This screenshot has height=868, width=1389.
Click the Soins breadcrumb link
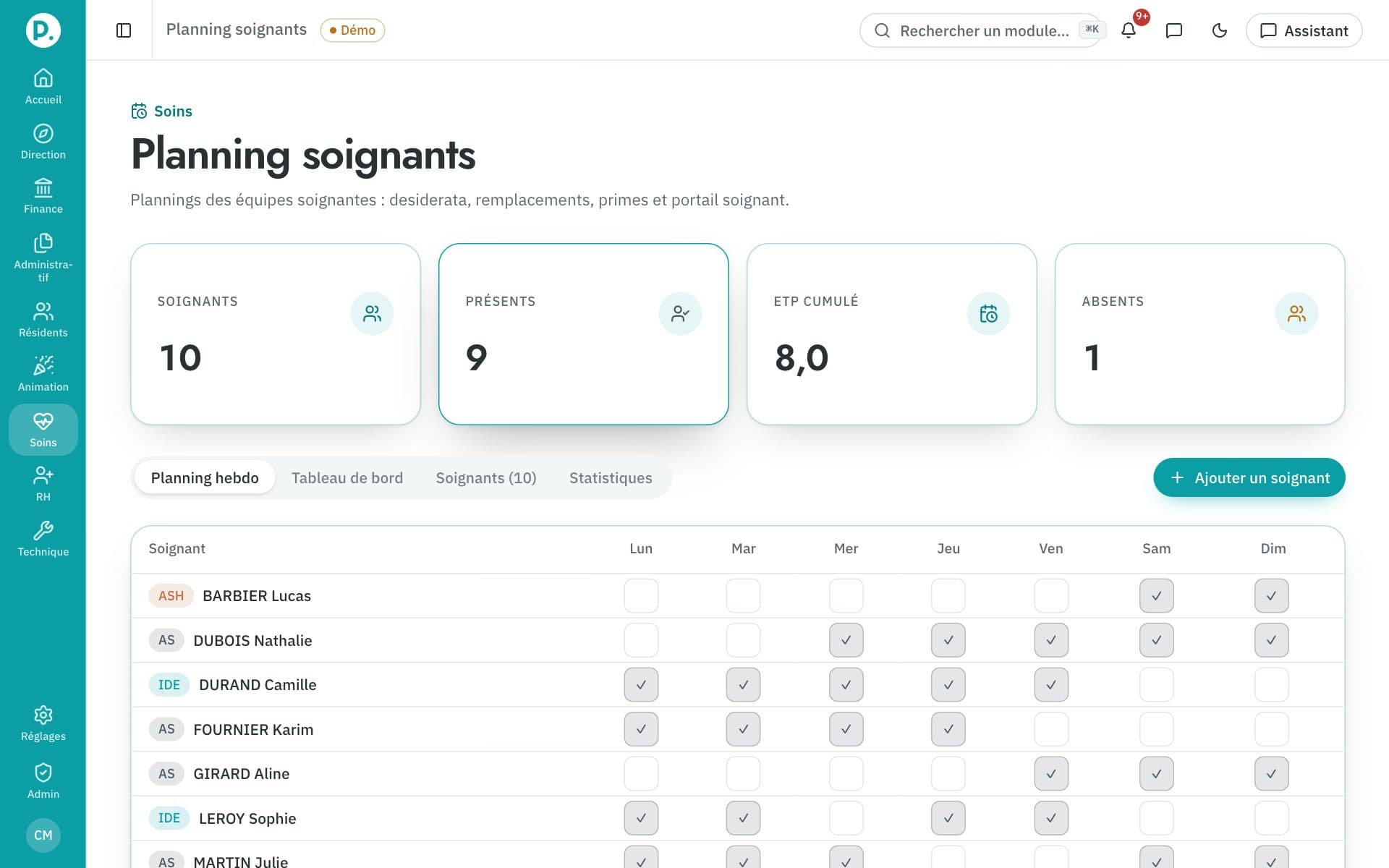(x=162, y=111)
